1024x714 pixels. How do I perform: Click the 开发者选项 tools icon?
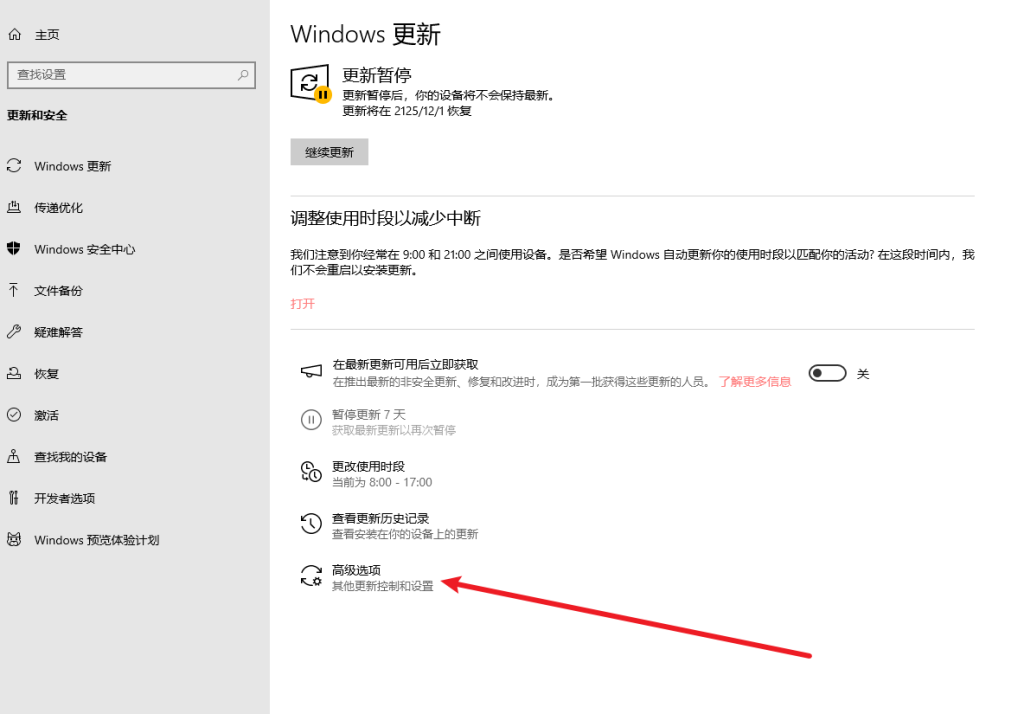coord(14,498)
